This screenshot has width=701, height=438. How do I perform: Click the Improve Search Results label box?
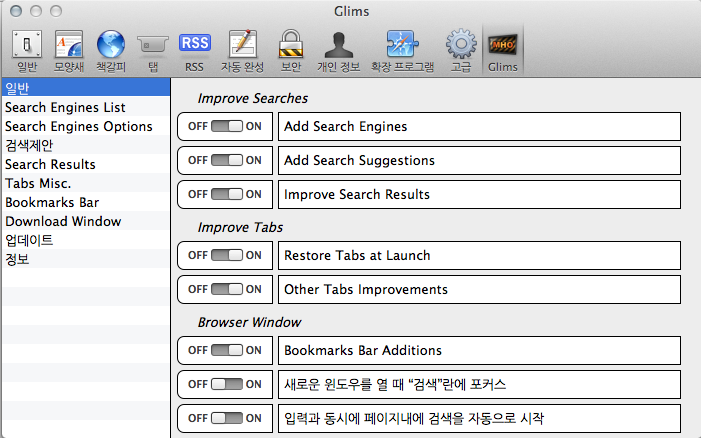pyautogui.click(x=479, y=194)
